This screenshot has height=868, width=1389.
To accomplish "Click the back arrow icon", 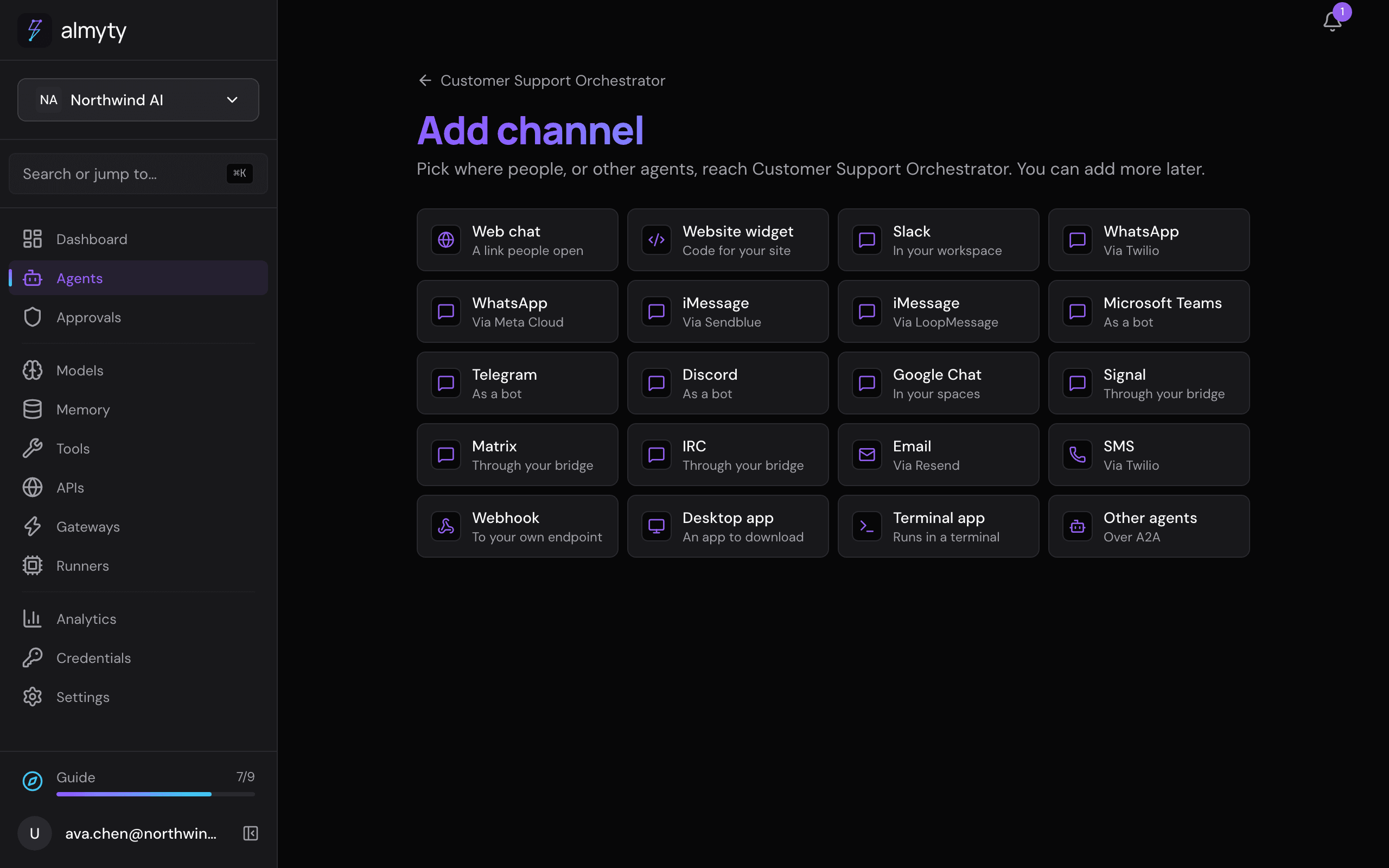I will pos(425,80).
